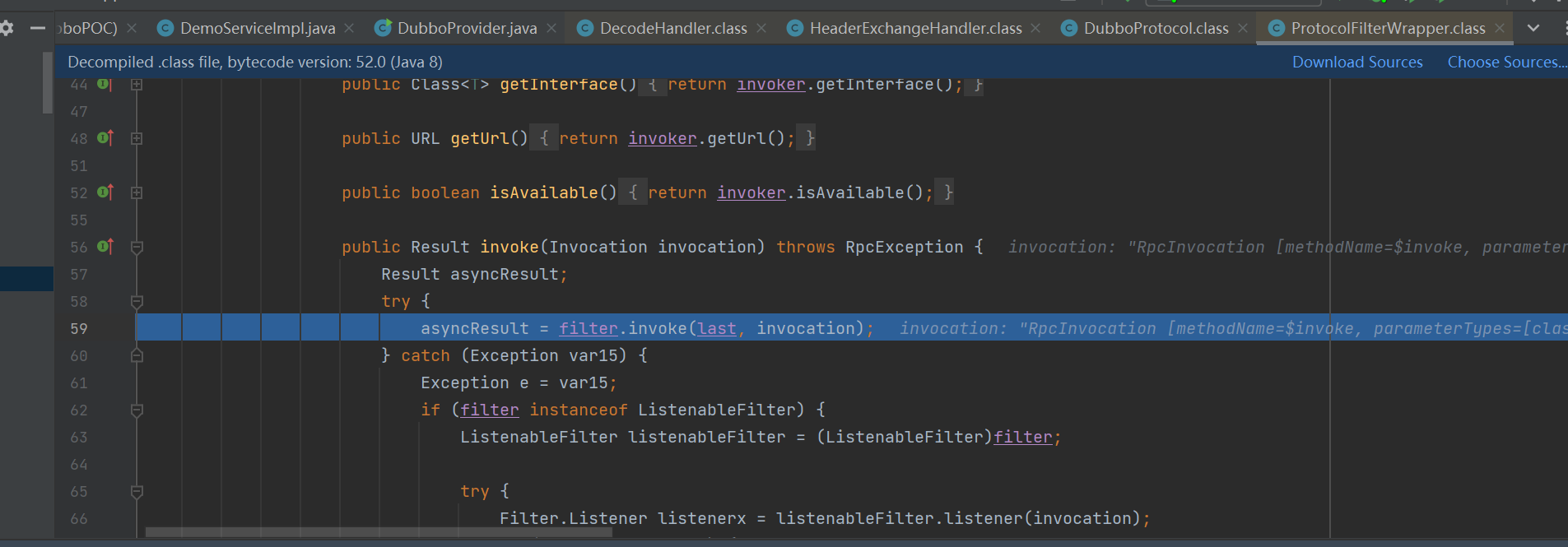Click the DecodeHandler.class file icon

click(x=585, y=28)
